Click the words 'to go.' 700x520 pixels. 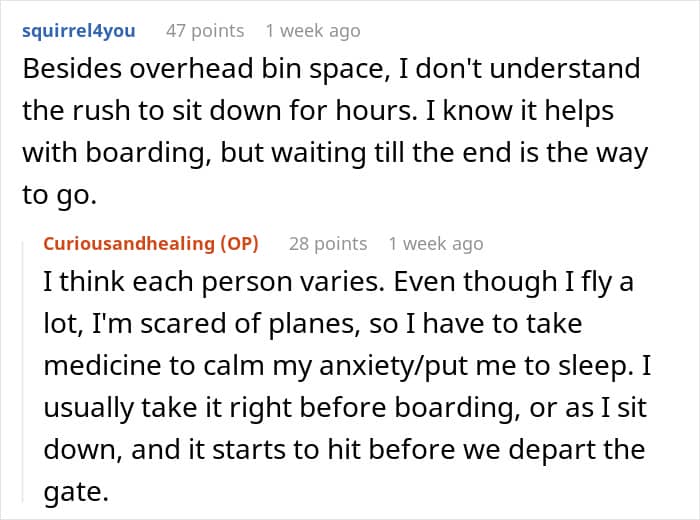59,196
